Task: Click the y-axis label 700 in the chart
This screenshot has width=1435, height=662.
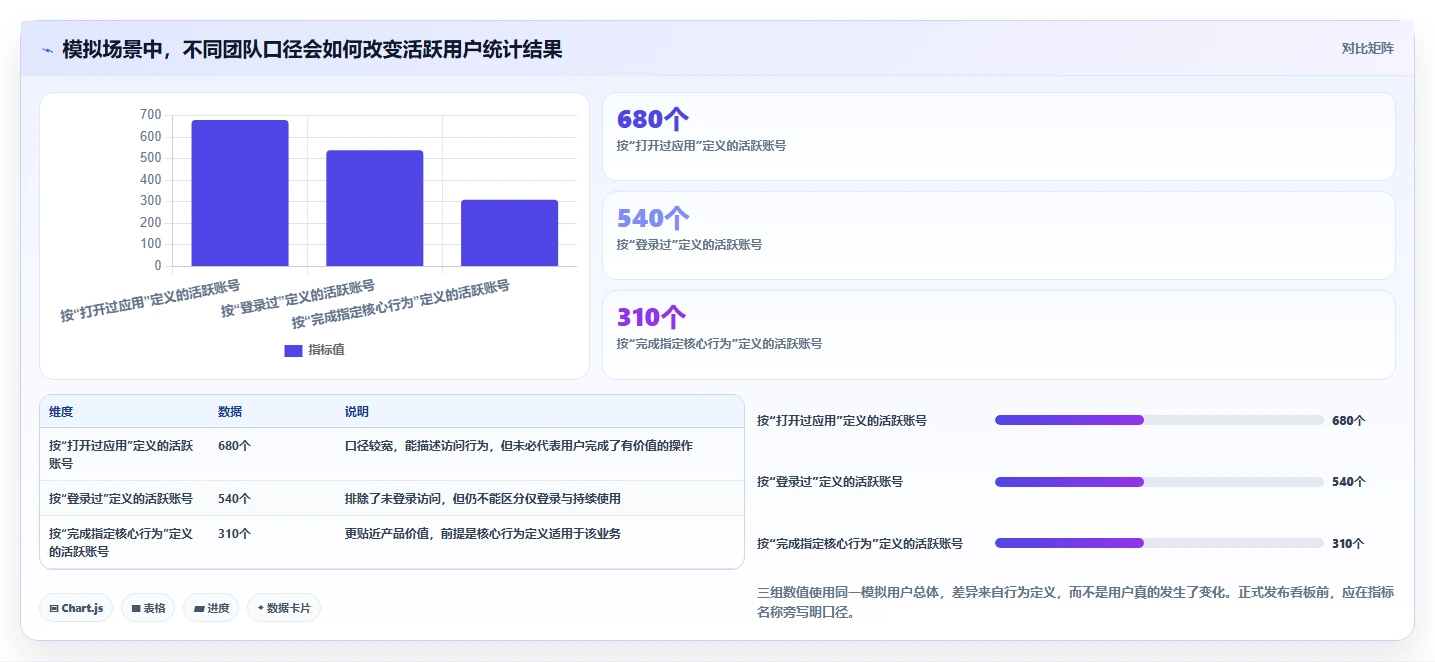Action: point(151,115)
